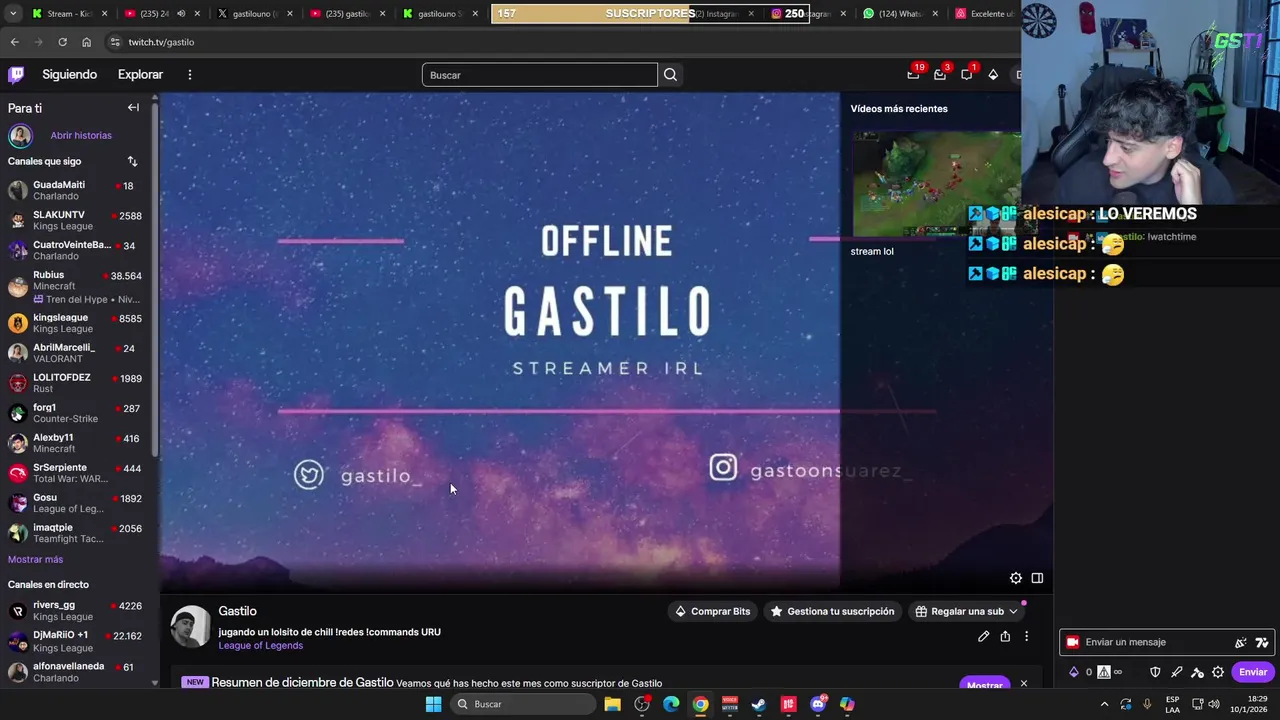Click the red camera icon in chat input

(1072, 642)
